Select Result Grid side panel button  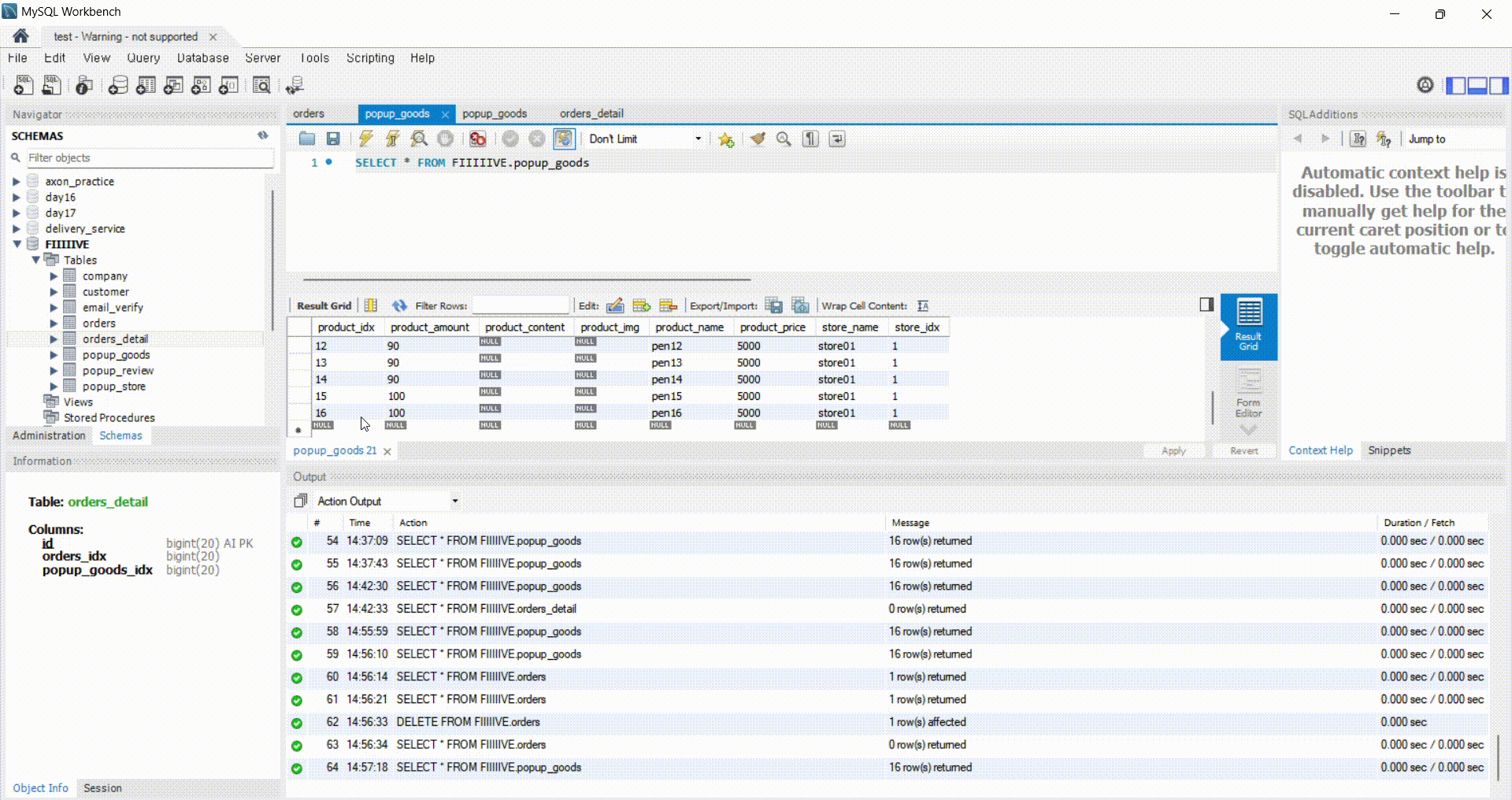click(1248, 326)
